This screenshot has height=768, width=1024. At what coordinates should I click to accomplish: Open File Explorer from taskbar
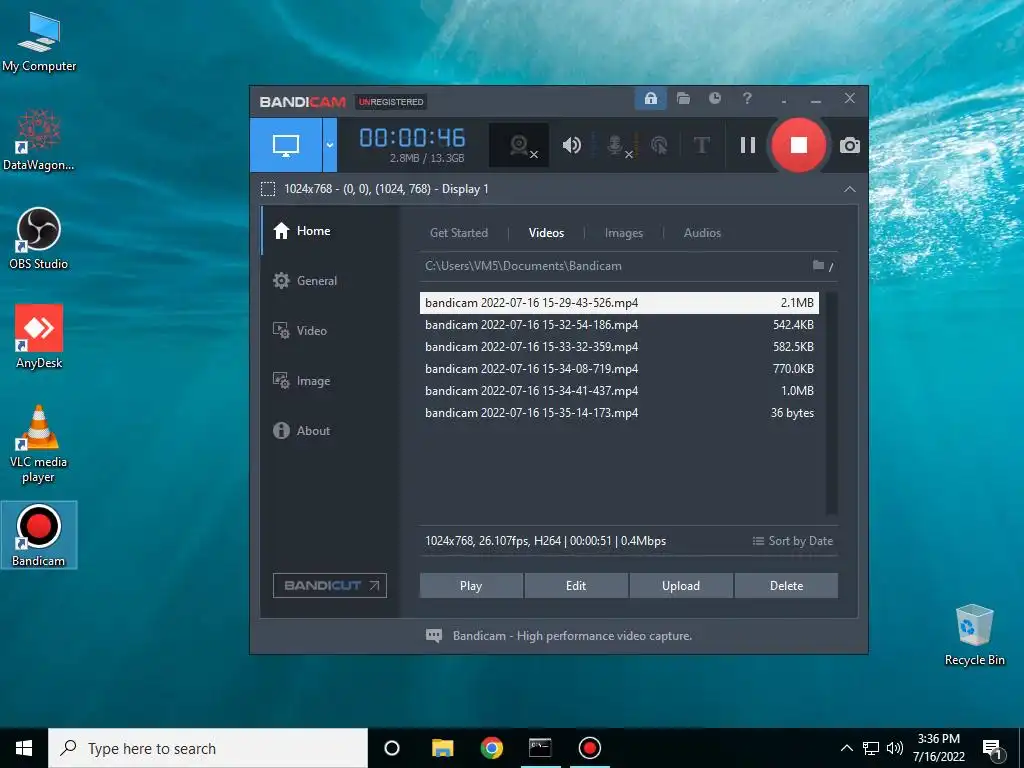[442, 748]
